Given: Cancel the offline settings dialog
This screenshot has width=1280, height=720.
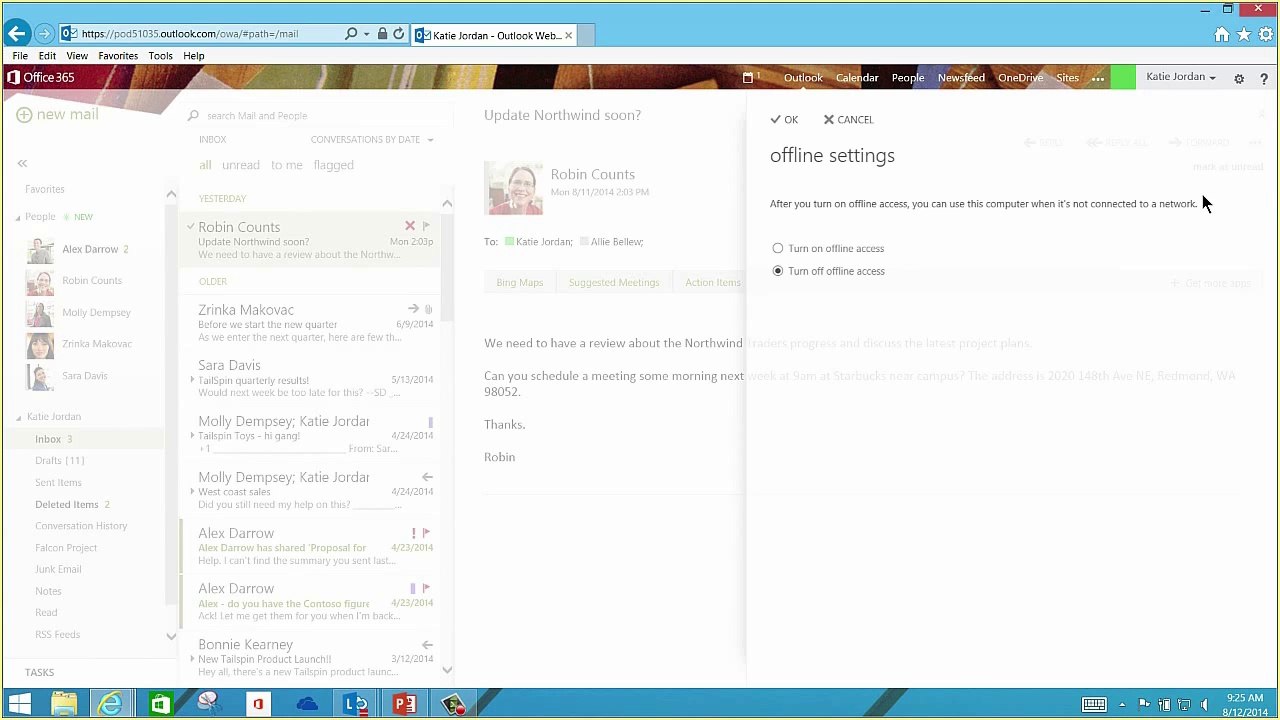Looking at the screenshot, I should 848,119.
